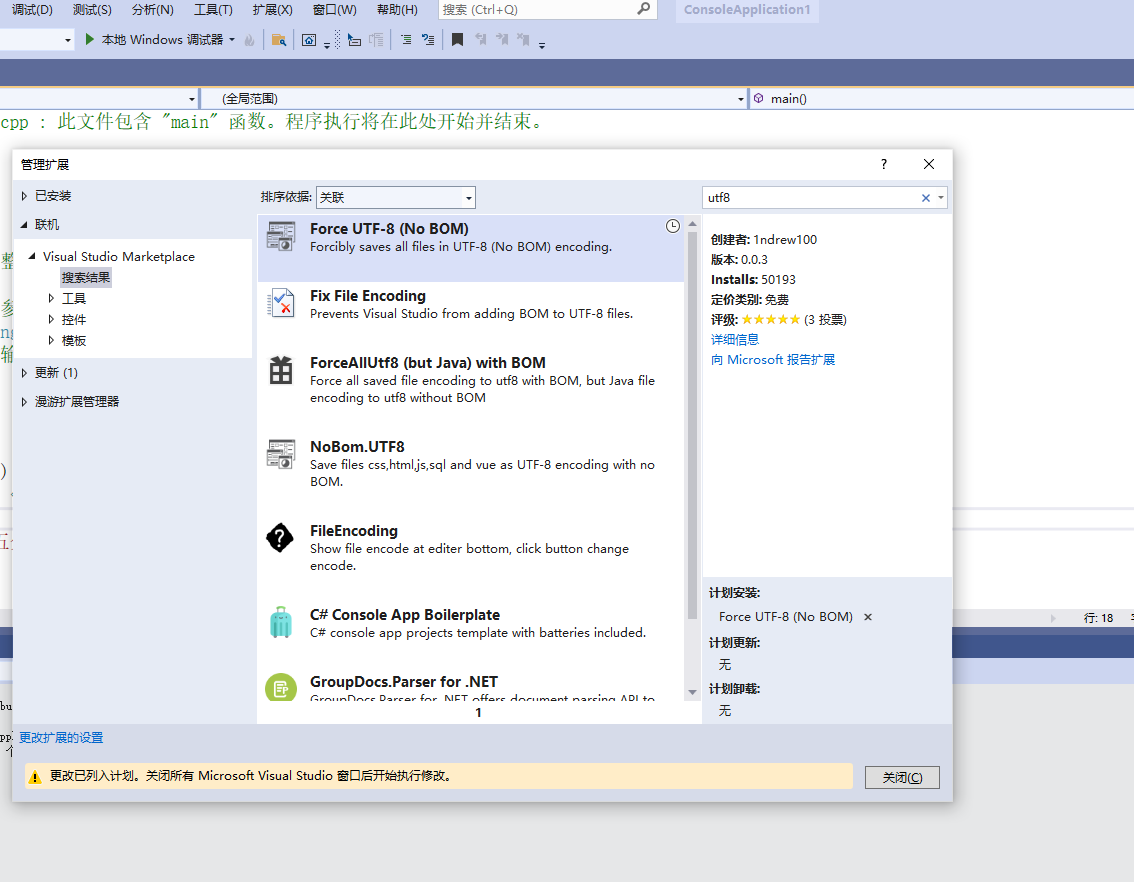
Task: Click the utf8 extension search field
Action: click(x=810, y=197)
